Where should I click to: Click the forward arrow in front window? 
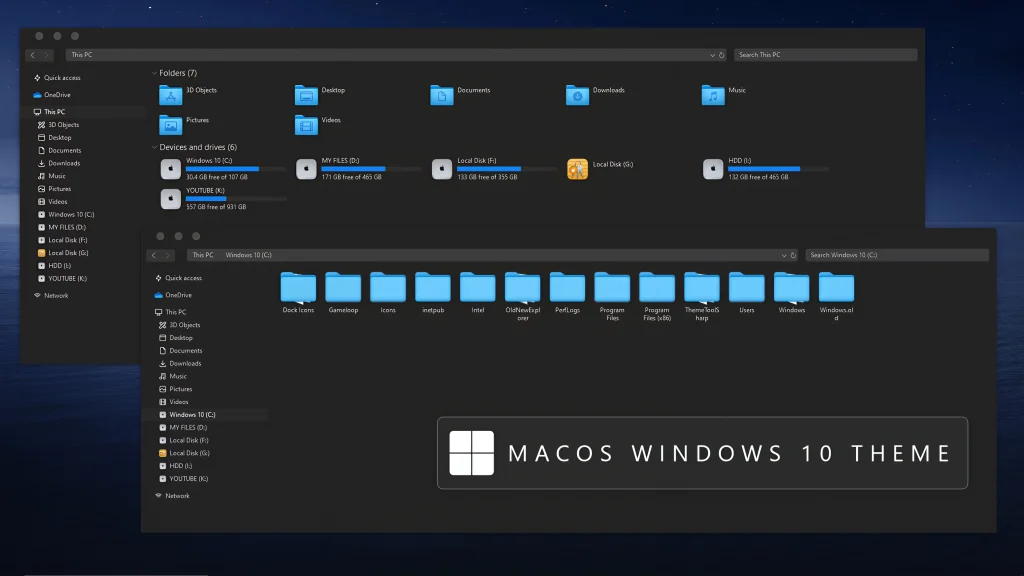click(167, 255)
